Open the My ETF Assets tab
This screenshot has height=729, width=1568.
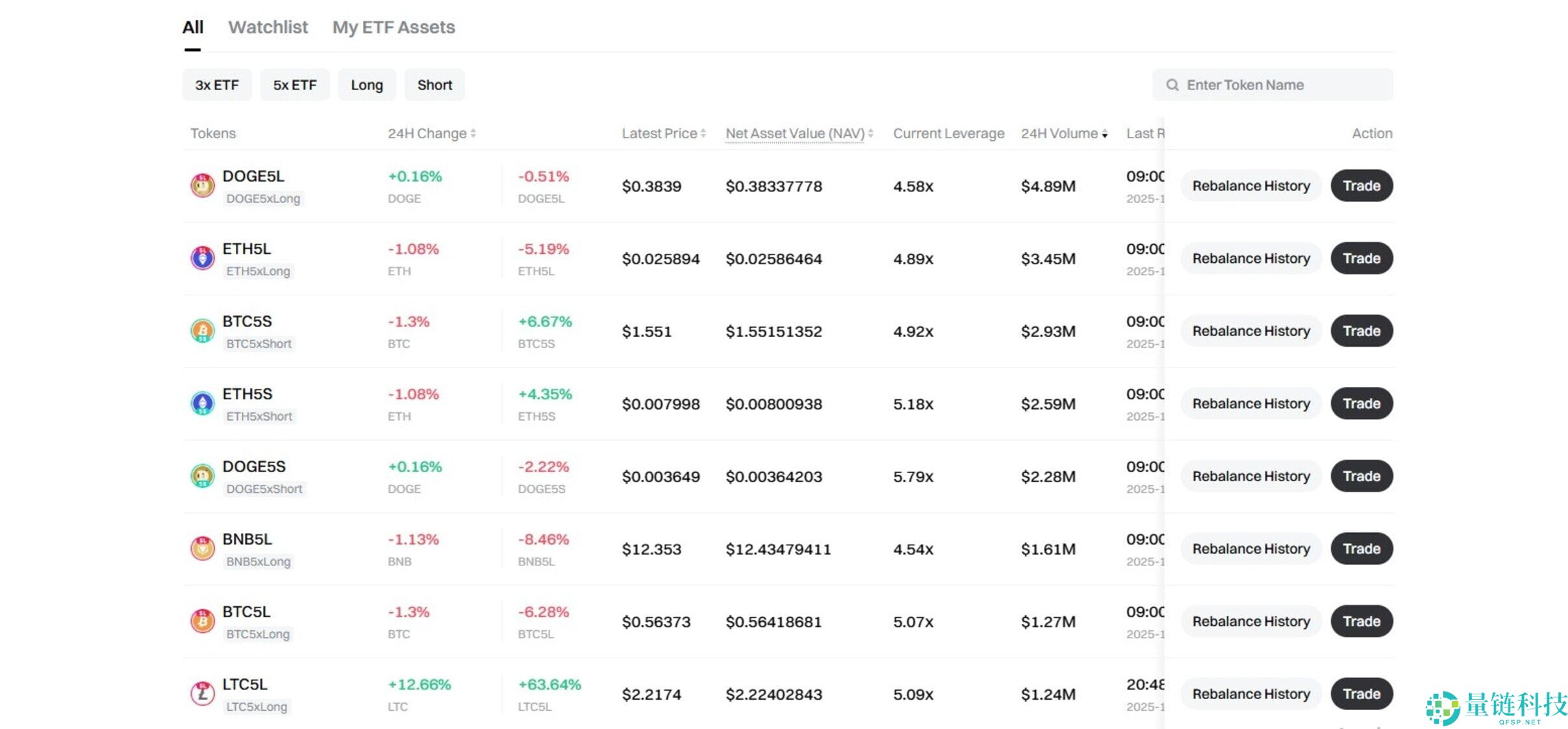(x=394, y=28)
